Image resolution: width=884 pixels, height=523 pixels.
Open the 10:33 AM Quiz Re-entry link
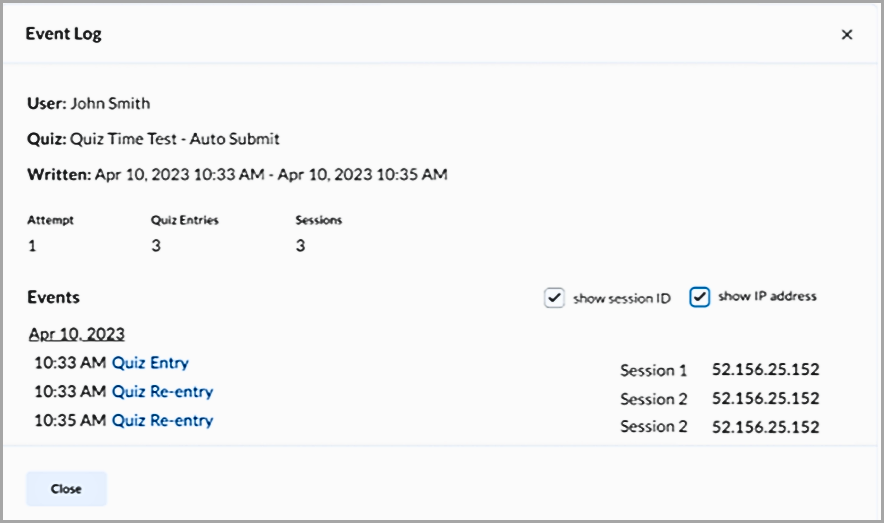[162, 391]
